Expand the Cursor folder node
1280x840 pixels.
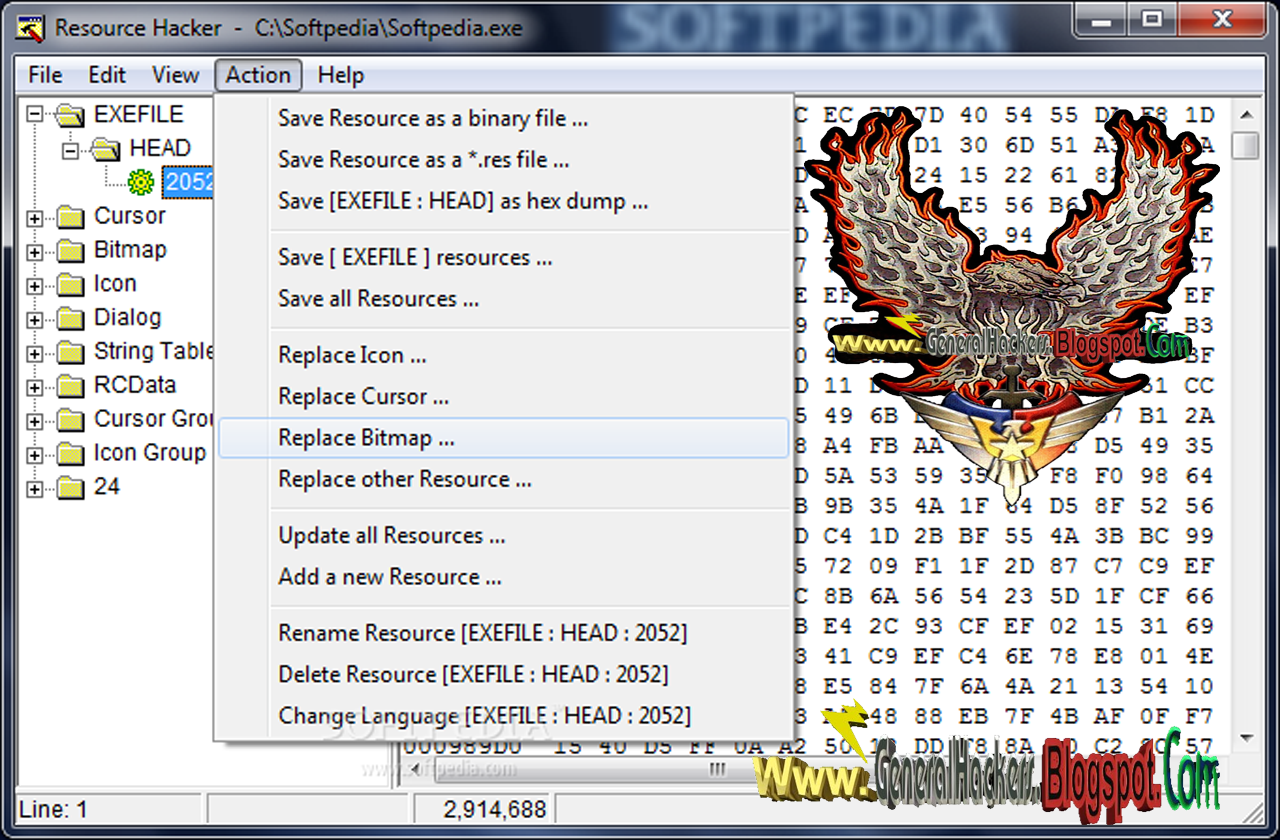[35, 218]
